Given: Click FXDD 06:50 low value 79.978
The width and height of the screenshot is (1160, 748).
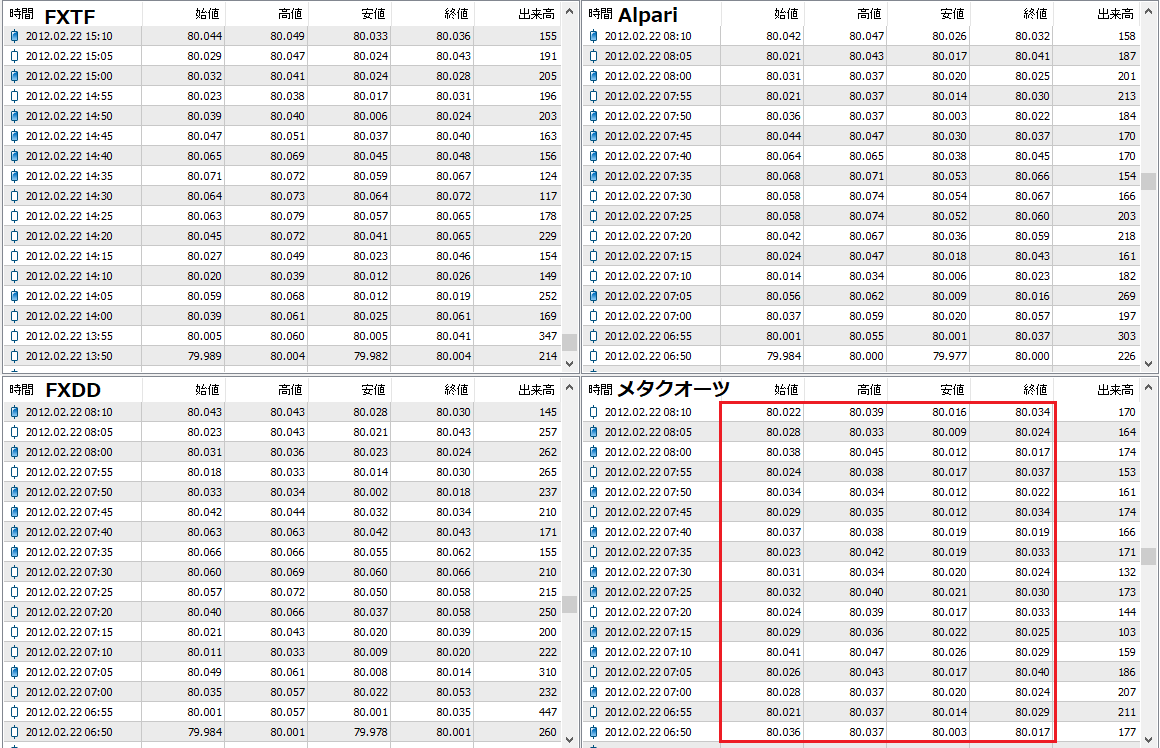Looking at the screenshot, I should [370, 732].
